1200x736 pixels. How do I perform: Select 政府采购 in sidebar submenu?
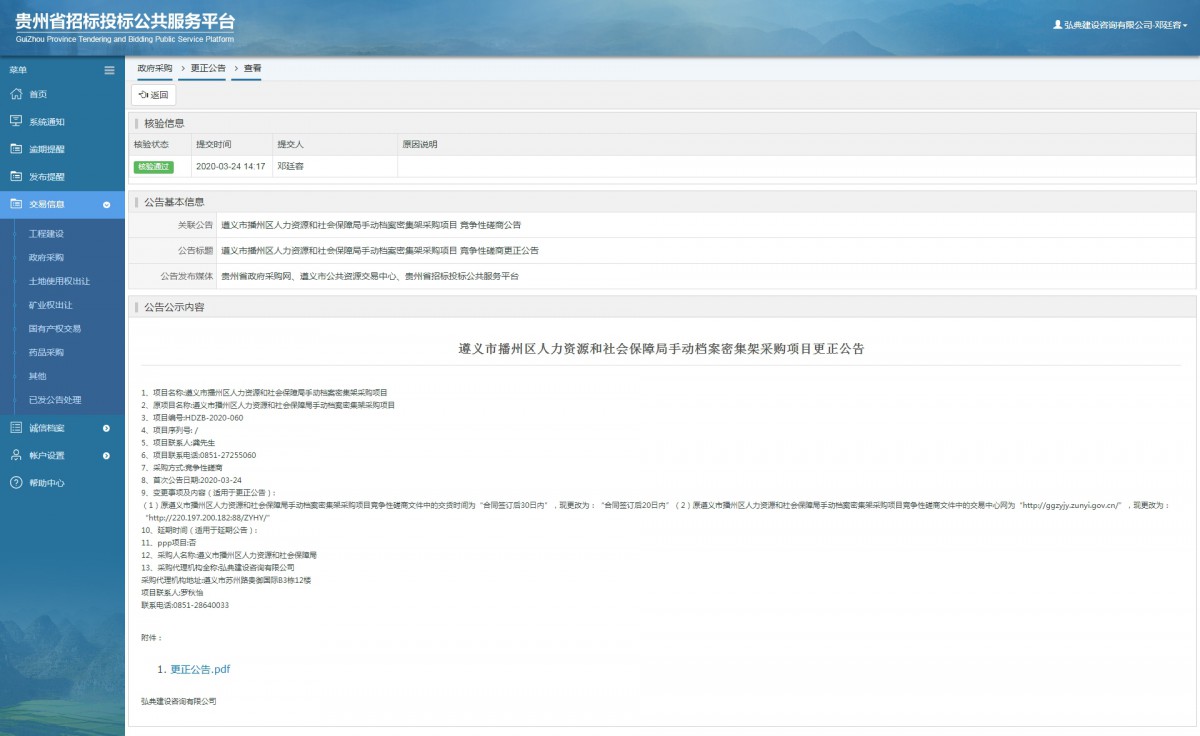tap(46, 257)
